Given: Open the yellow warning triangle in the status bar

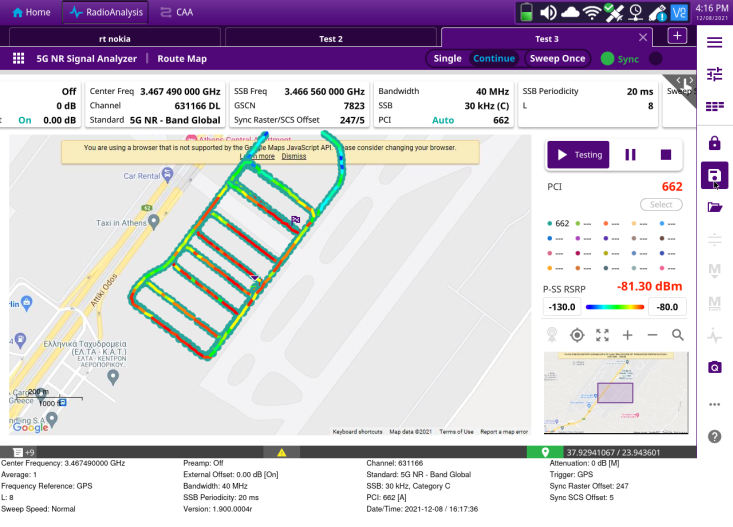Looking at the screenshot, I should [281, 452].
